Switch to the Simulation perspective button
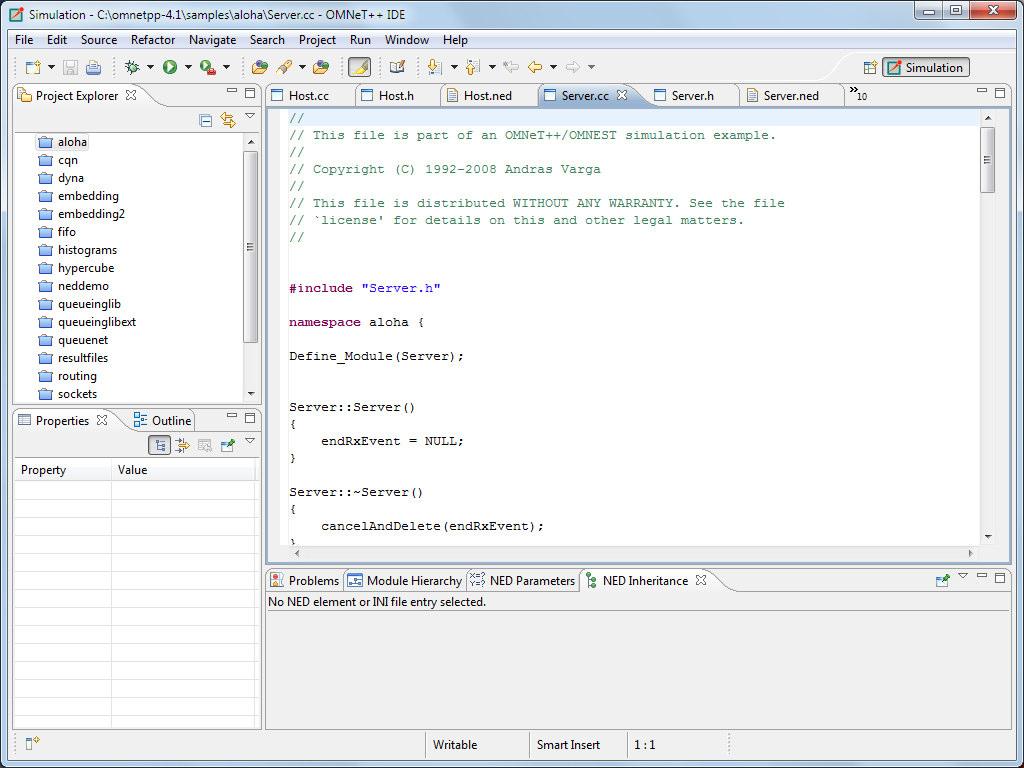 925,67
